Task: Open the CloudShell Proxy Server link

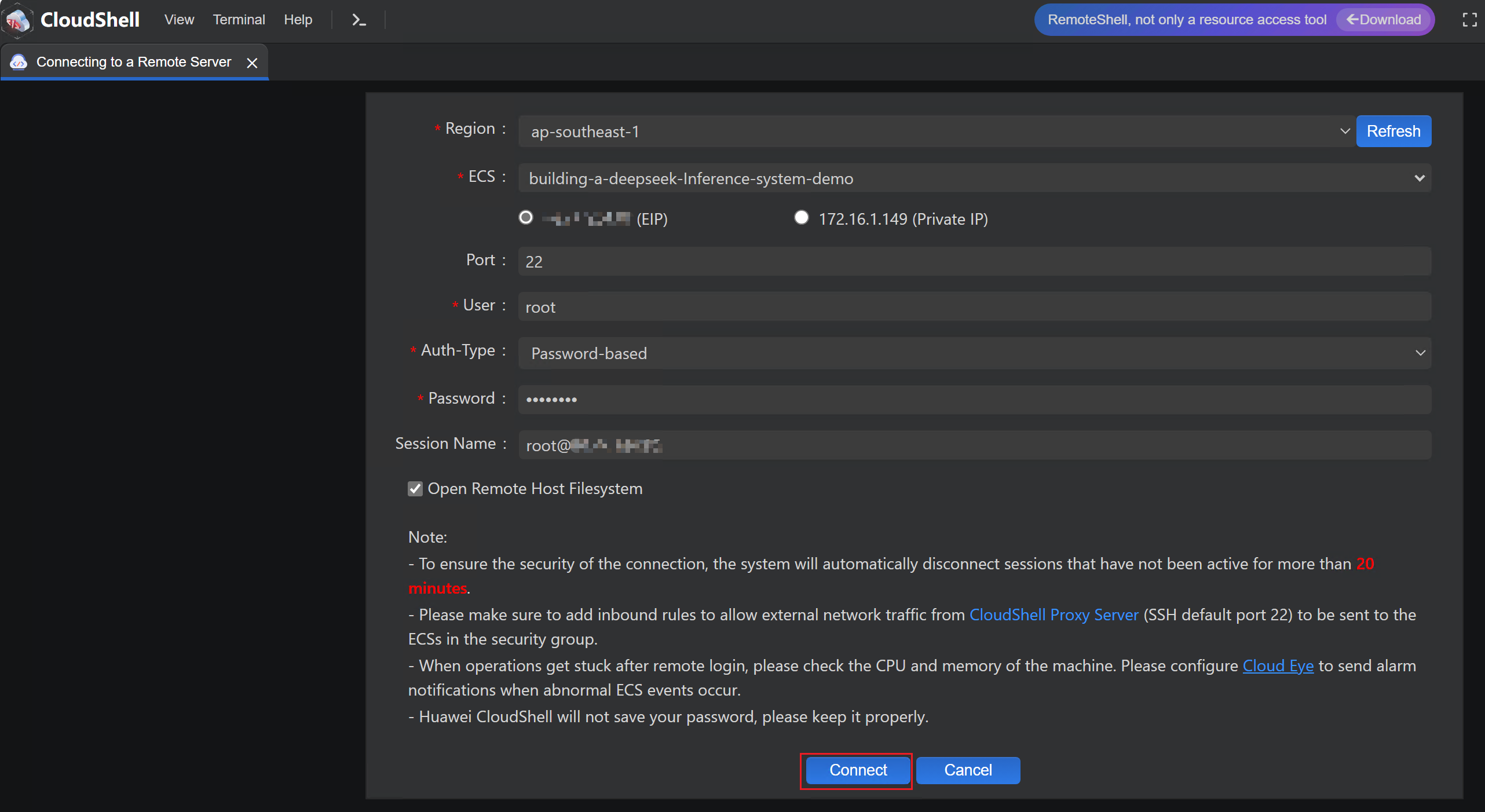Action: [1054, 615]
